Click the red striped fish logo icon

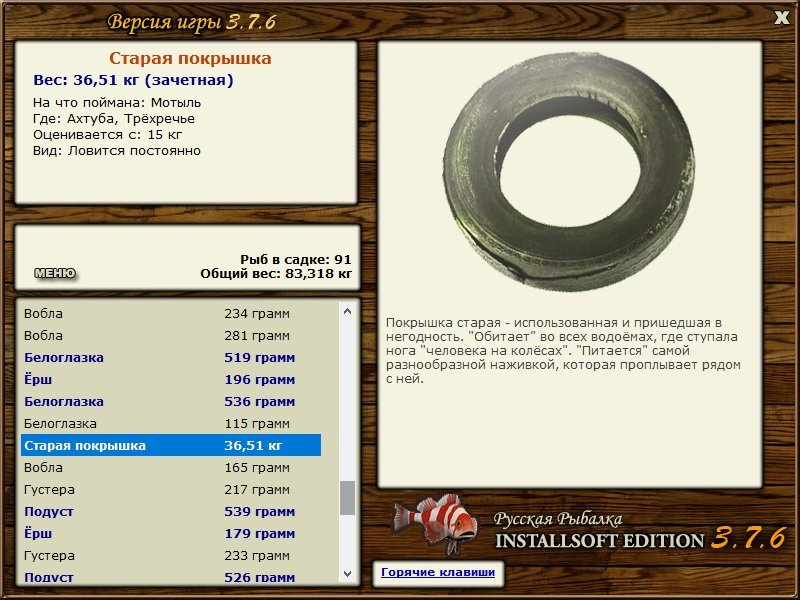coord(436,524)
